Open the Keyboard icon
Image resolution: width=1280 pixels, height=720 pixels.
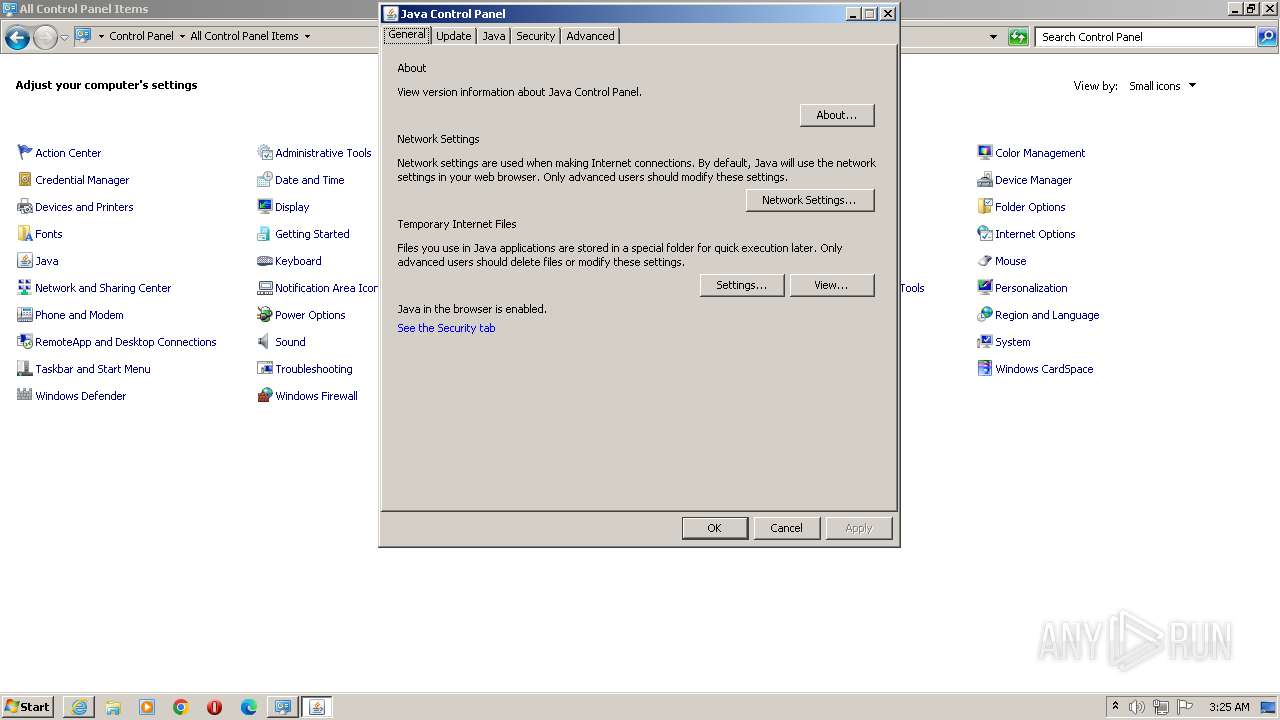[x=265, y=261]
